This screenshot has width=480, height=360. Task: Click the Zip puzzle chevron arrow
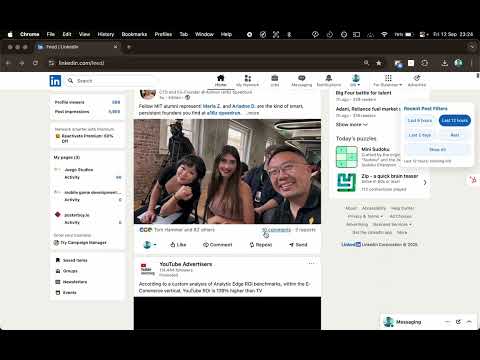coord(425,182)
